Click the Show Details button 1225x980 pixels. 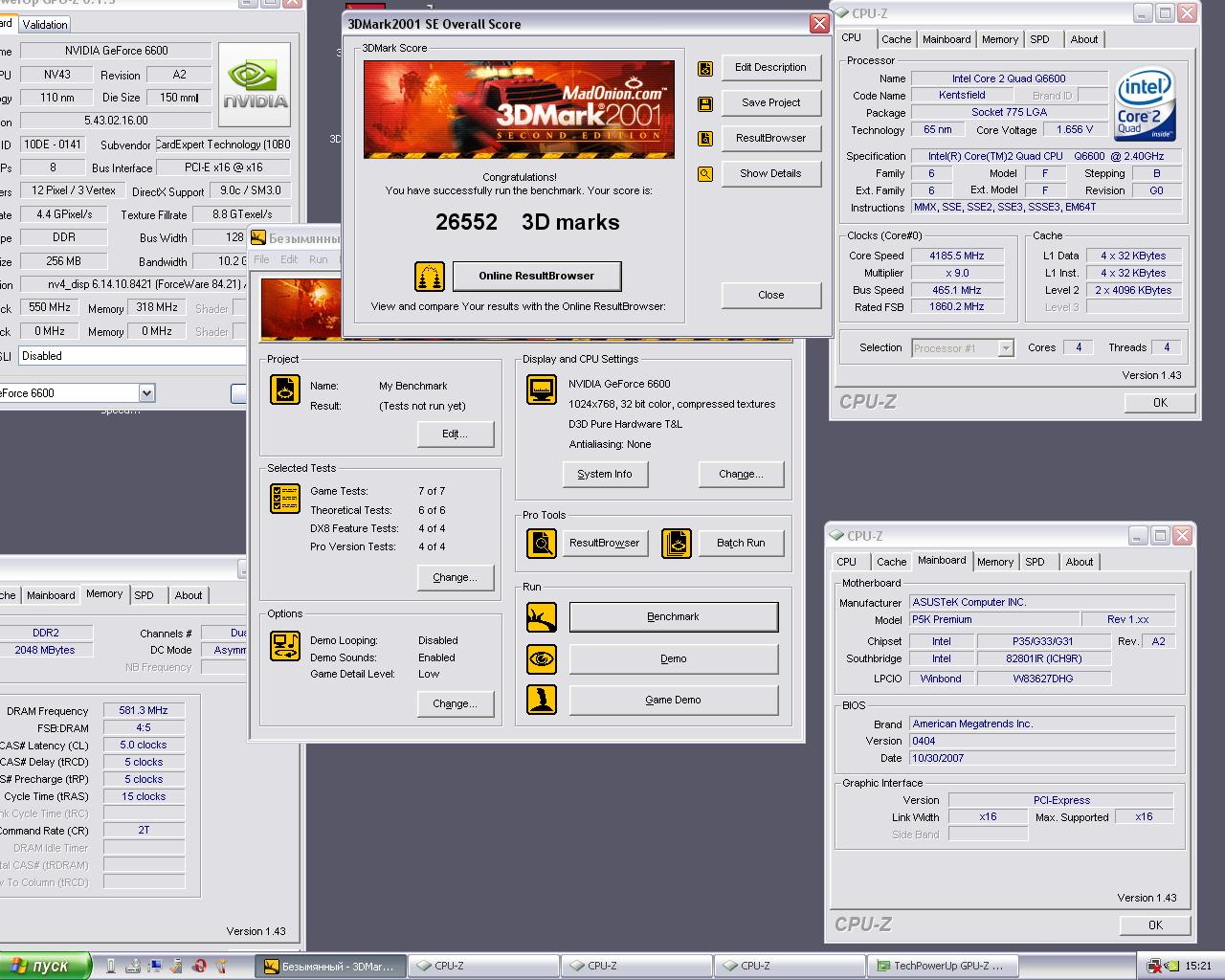point(770,174)
